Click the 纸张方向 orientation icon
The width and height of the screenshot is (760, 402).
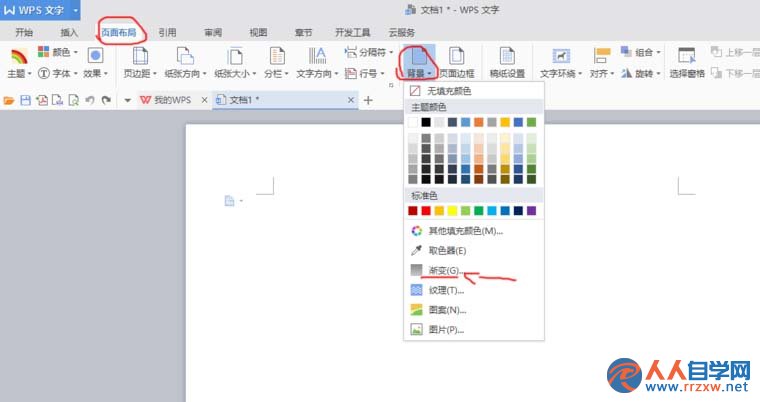(185, 56)
